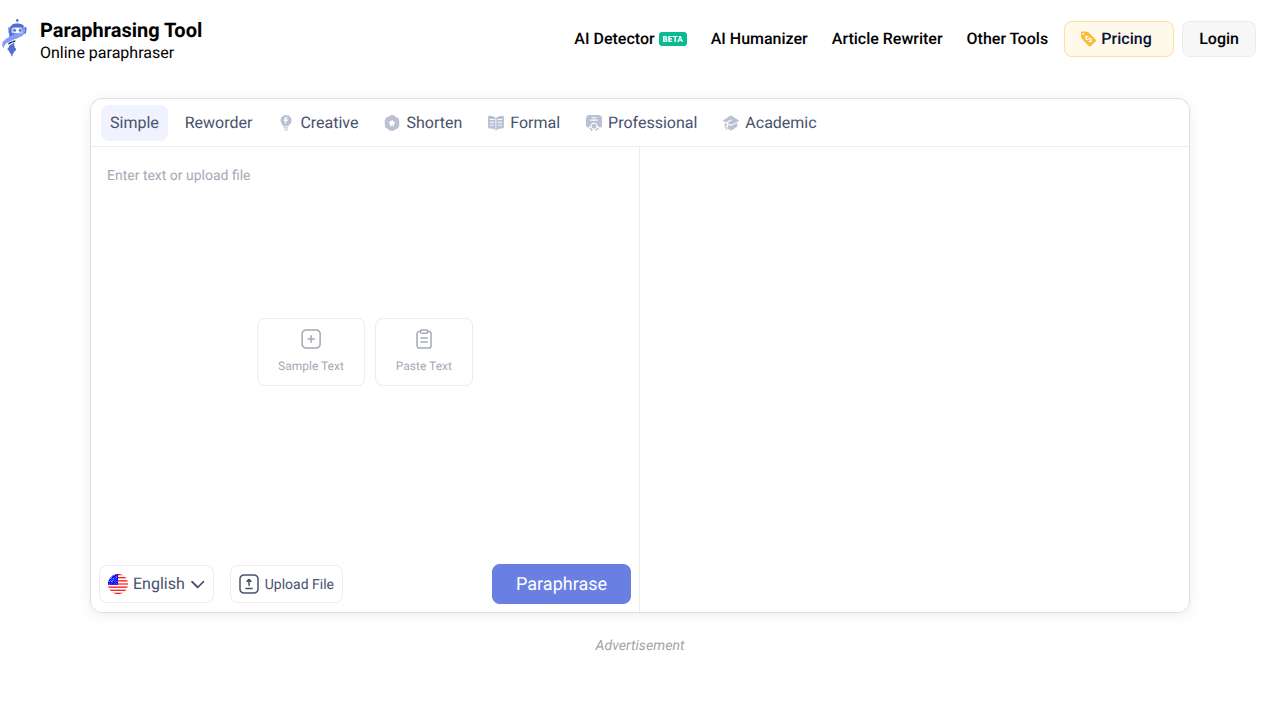Click the upload arrow icon beside Upload File
The image size is (1280, 720).
pos(248,583)
